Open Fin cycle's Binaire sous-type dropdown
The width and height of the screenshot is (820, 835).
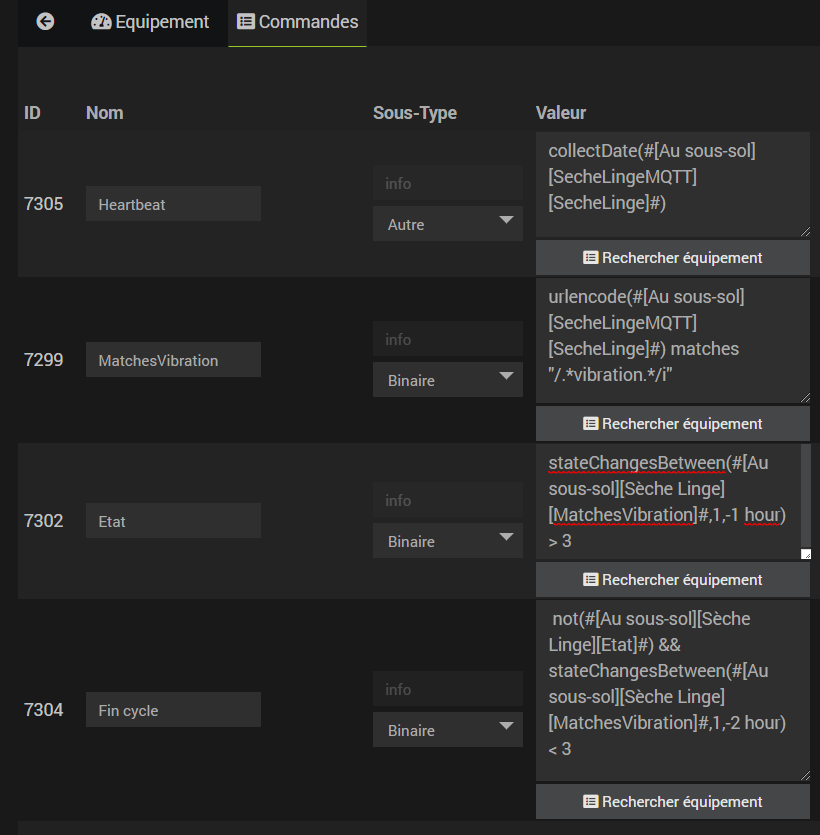pyautogui.click(x=447, y=730)
